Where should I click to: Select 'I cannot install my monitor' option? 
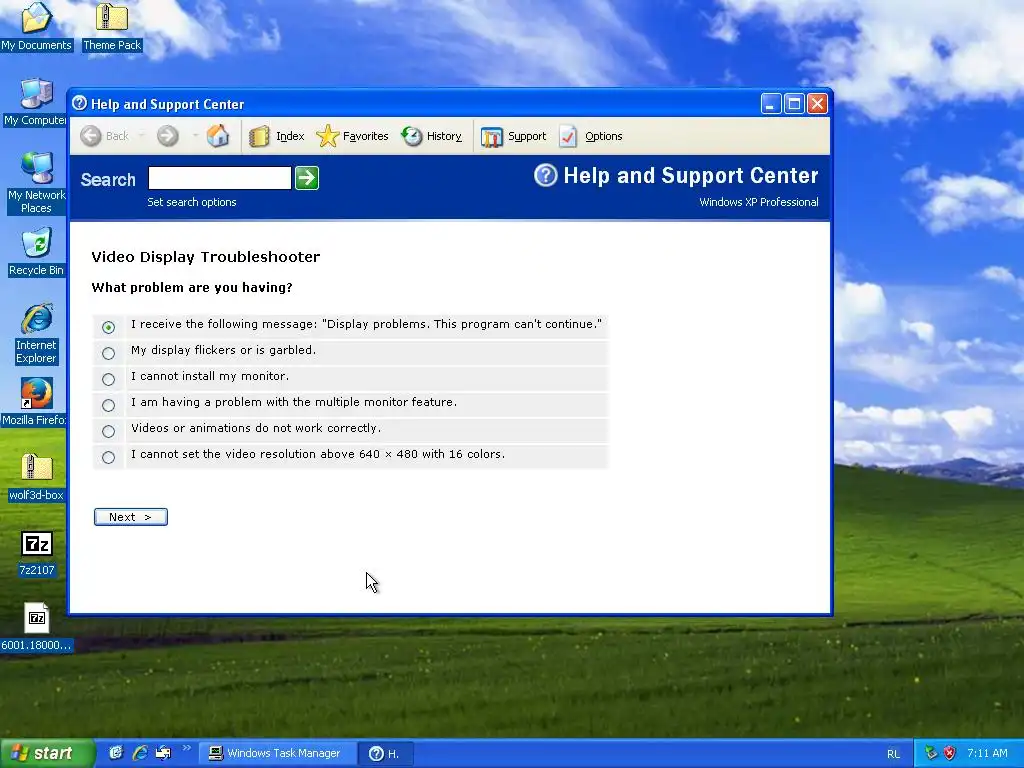coord(108,379)
